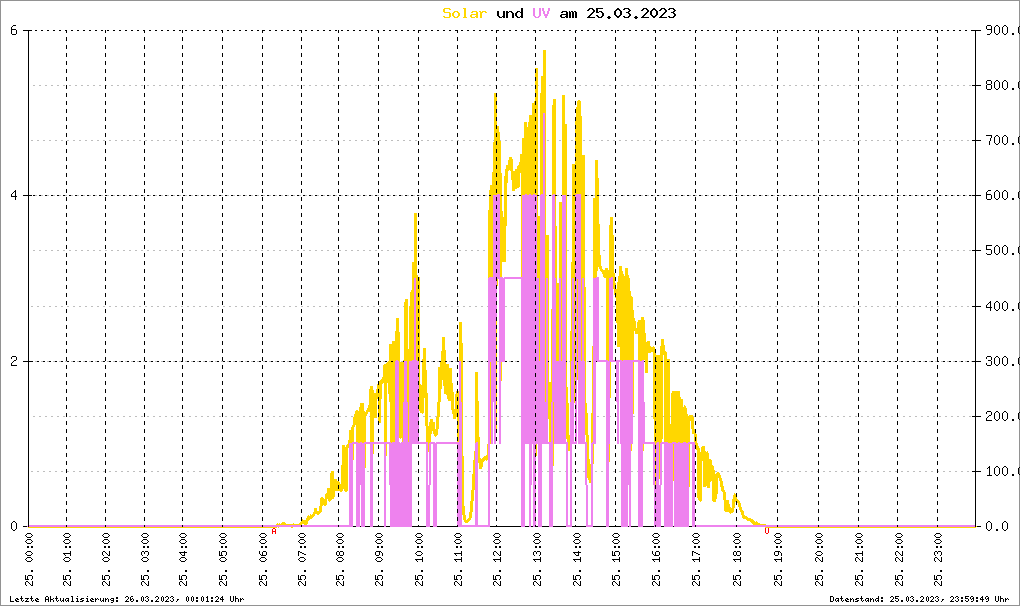Click the time label '25. 00:00'
The height and width of the screenshot is (606, 1020).
[x=29, y=560]
